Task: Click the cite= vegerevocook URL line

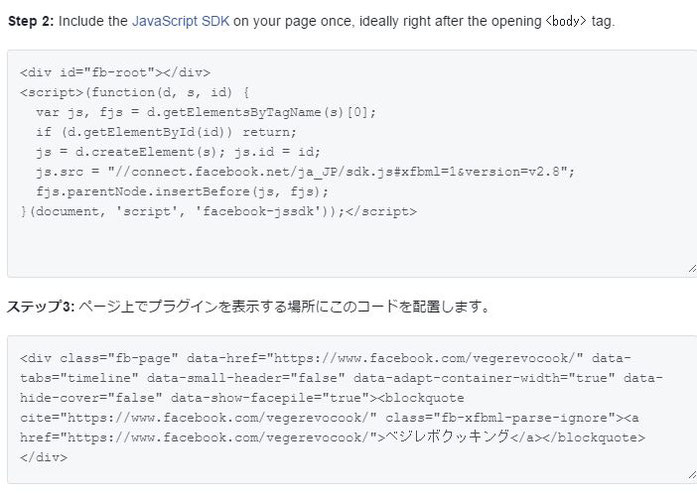Action: (329, 418)
